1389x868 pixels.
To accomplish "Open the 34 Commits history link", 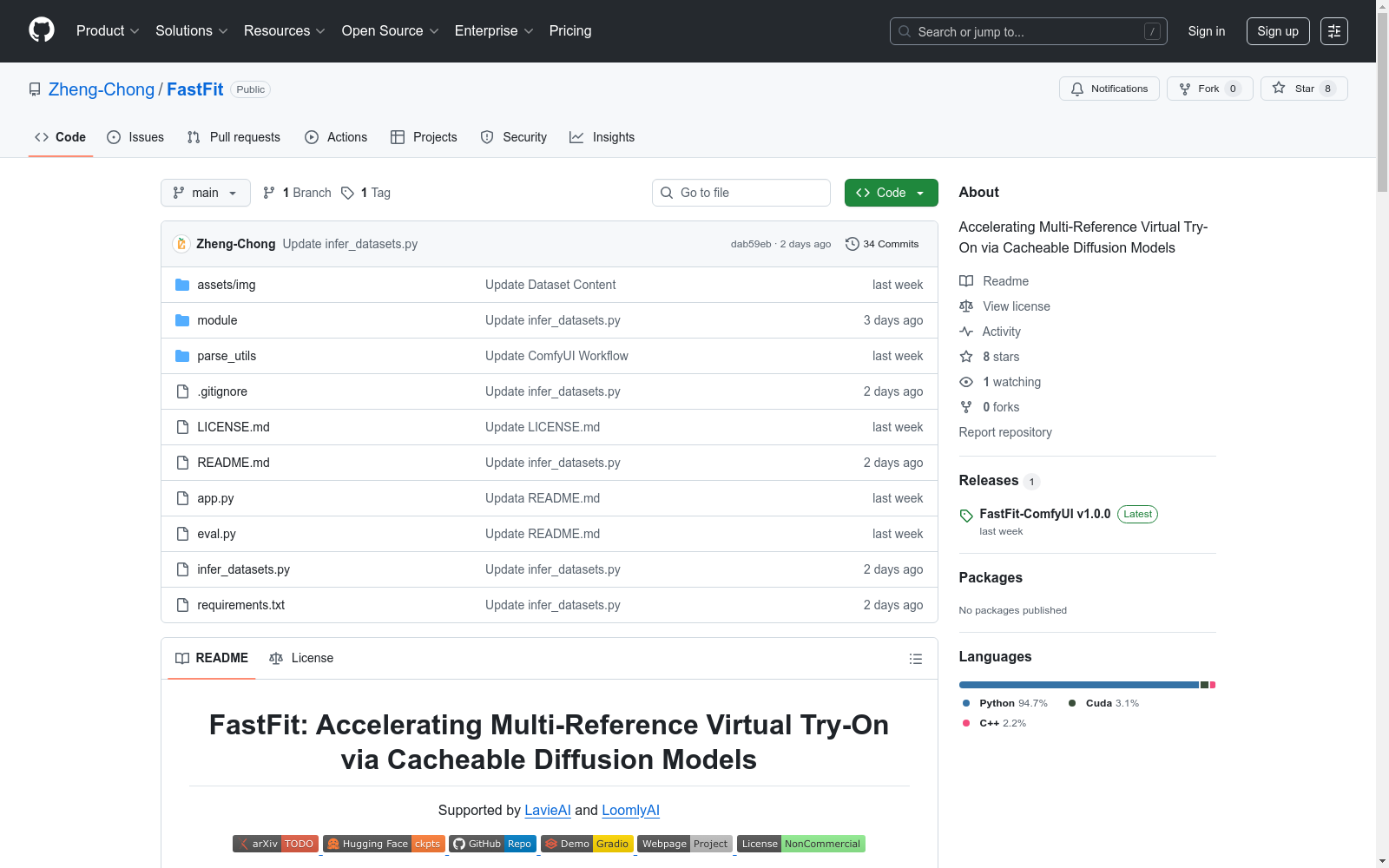I will coord(882,244).
